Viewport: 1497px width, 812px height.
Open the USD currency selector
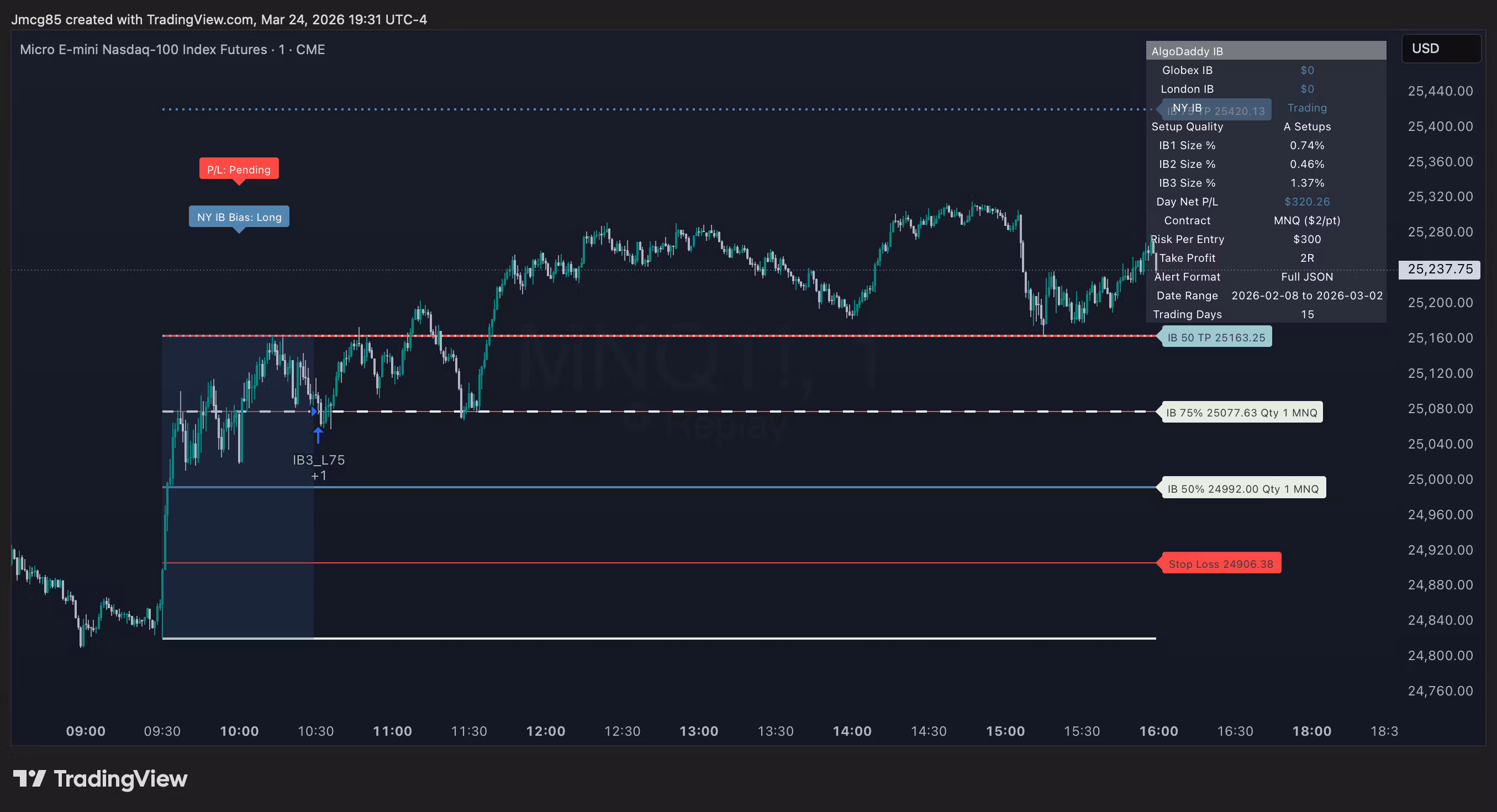(1440, 48)
